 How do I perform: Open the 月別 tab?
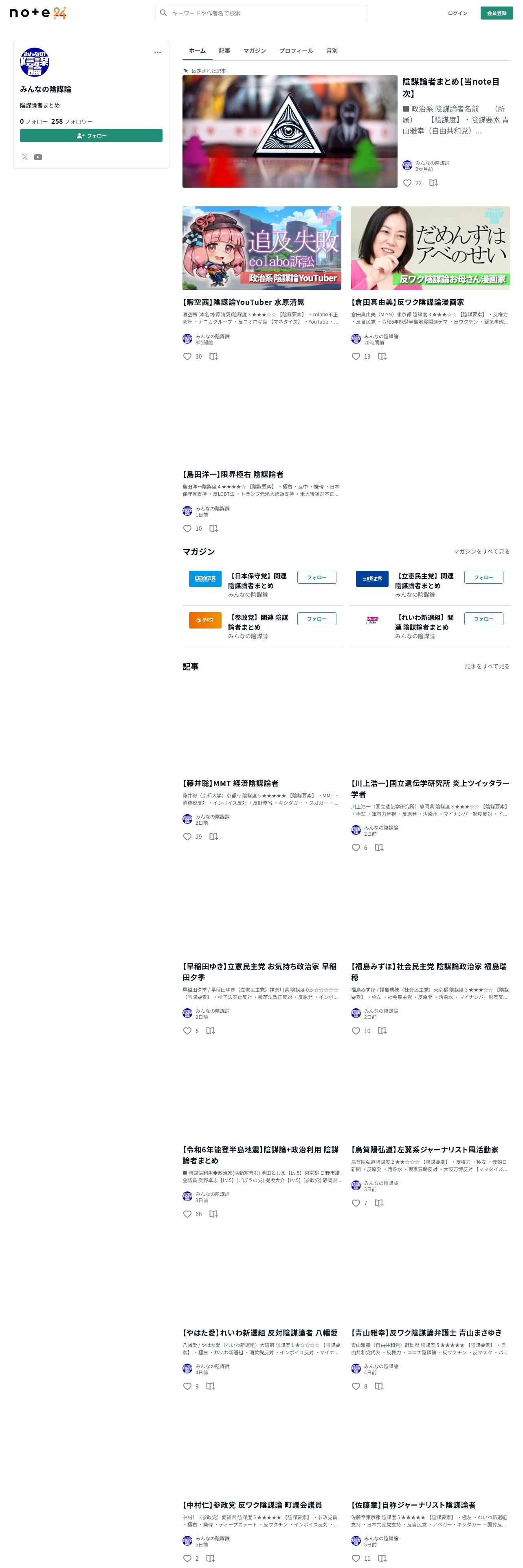point(332,50)
